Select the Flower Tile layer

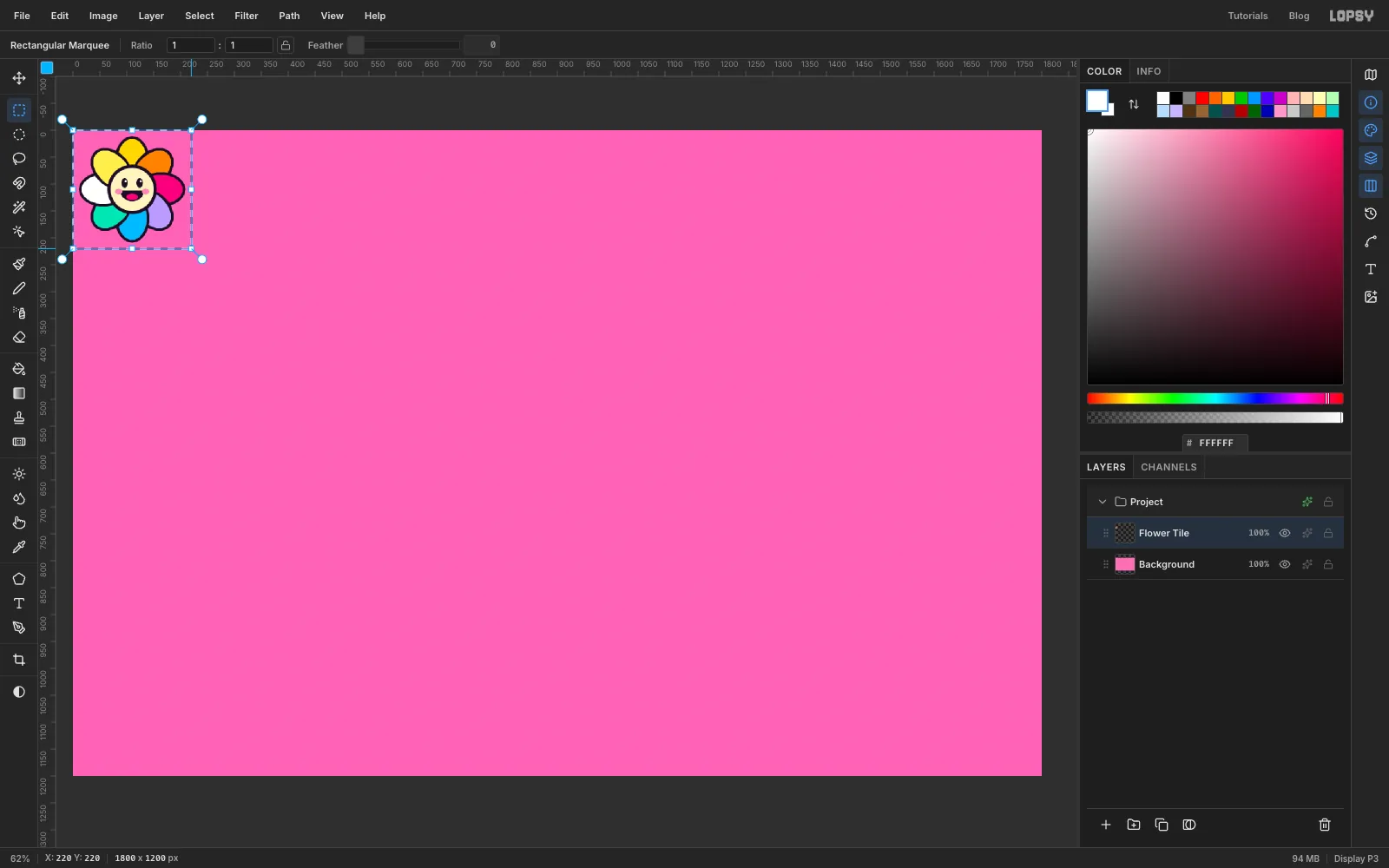coord(1215,533)
